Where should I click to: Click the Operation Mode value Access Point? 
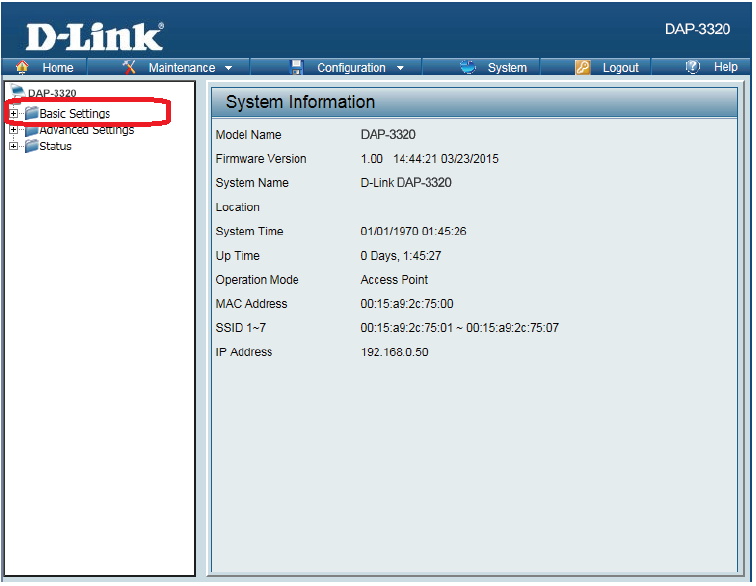pyautogui.click(x=394, y=280)
